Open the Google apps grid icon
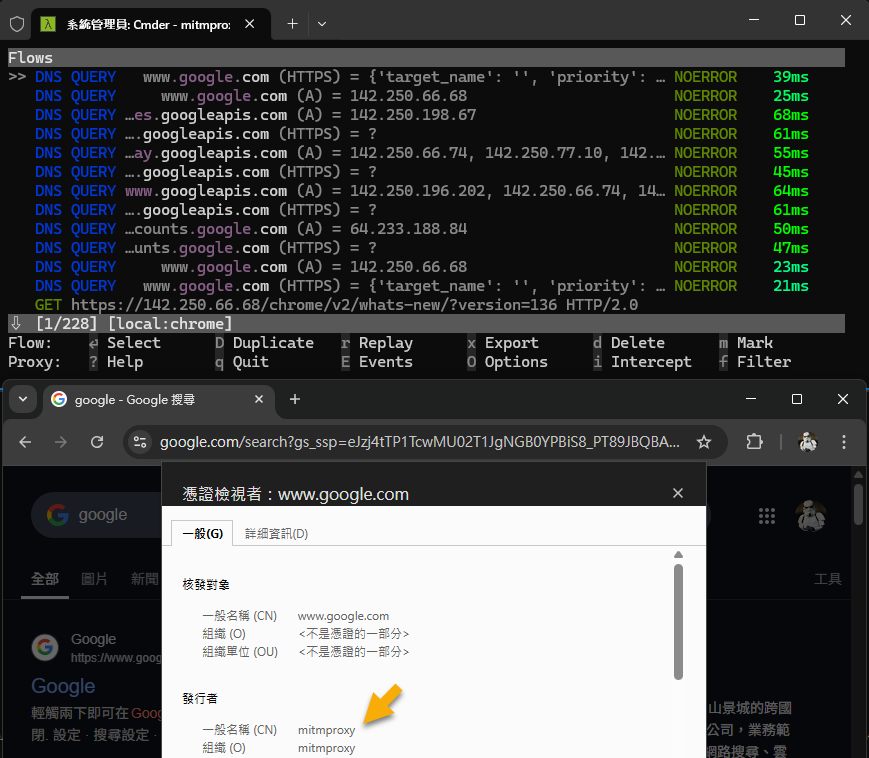 pyautogui.click(x=767, y=515)
